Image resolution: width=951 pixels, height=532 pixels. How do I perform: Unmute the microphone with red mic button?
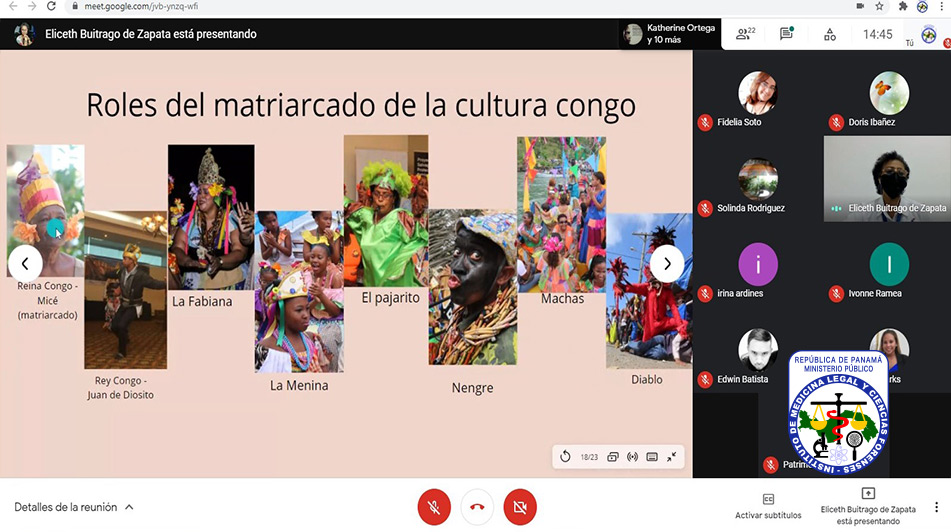434,507
